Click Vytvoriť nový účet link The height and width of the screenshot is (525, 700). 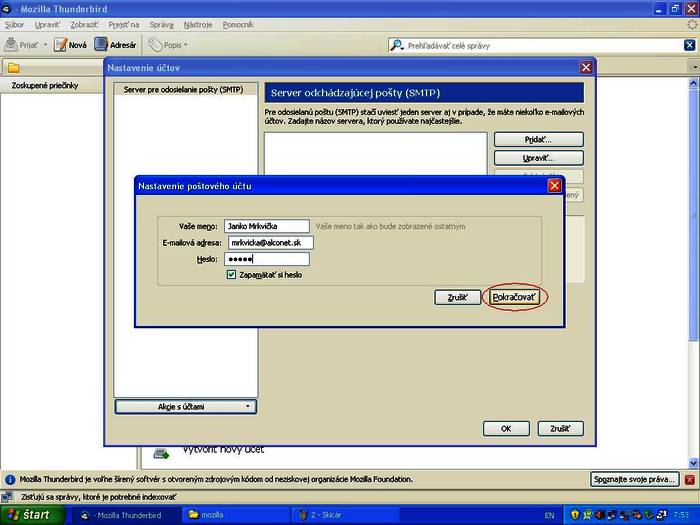click(223, 449)
